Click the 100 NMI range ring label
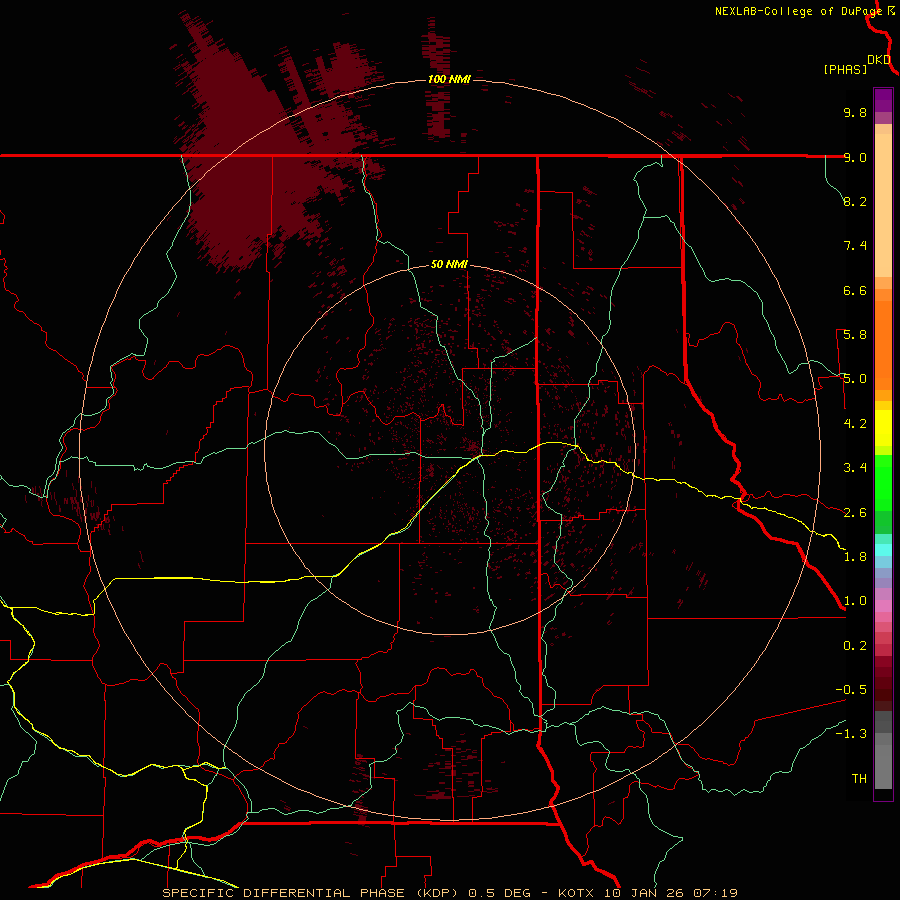 pyautogui.click(x=449, y=79)
